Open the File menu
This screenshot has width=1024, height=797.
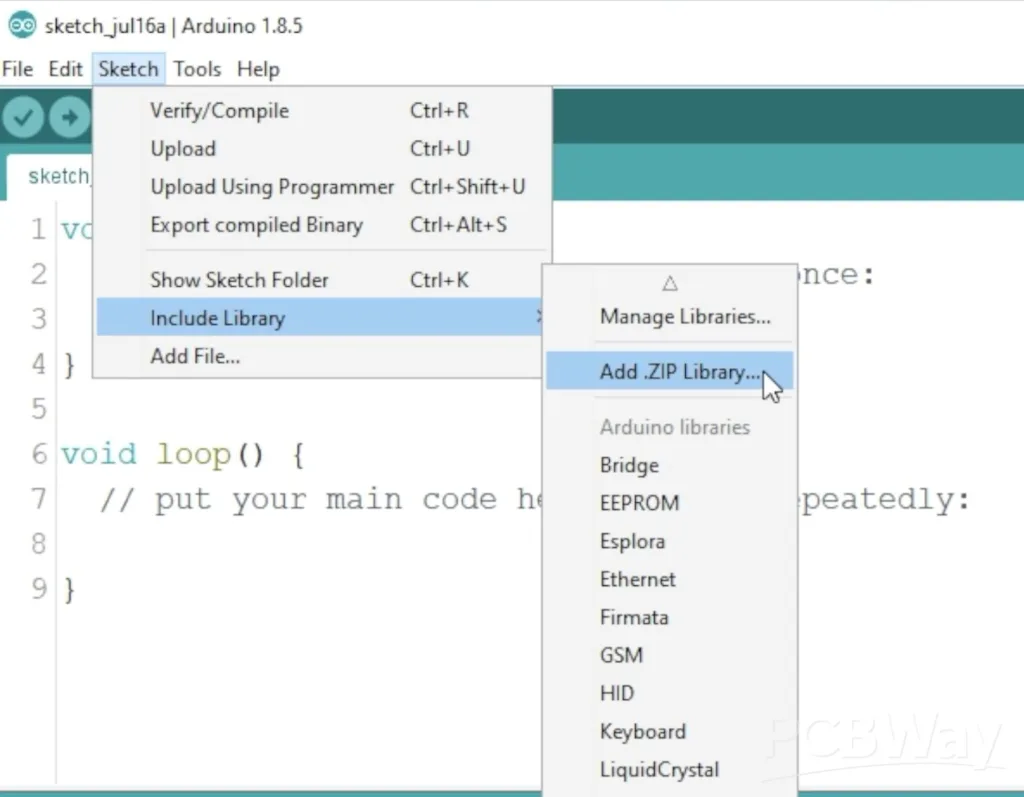click(18, 69)
